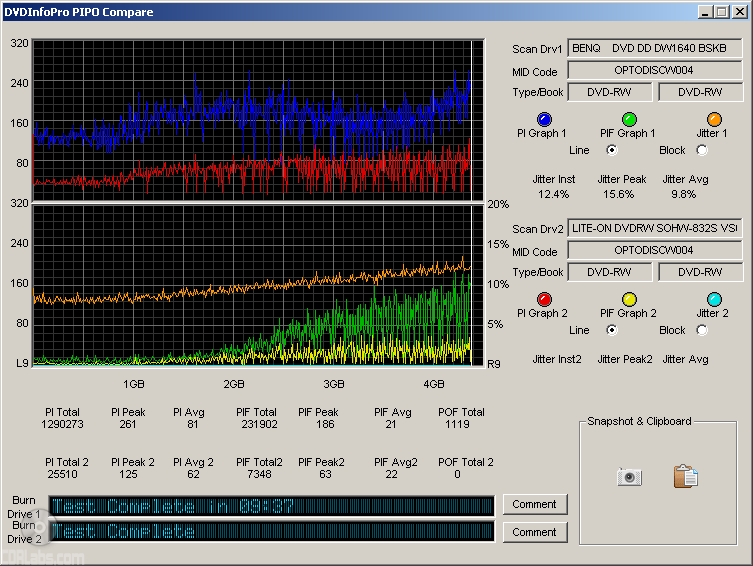Click the blue PI Graph 1 color circle

pyautogui.click(x=543, y=119)
